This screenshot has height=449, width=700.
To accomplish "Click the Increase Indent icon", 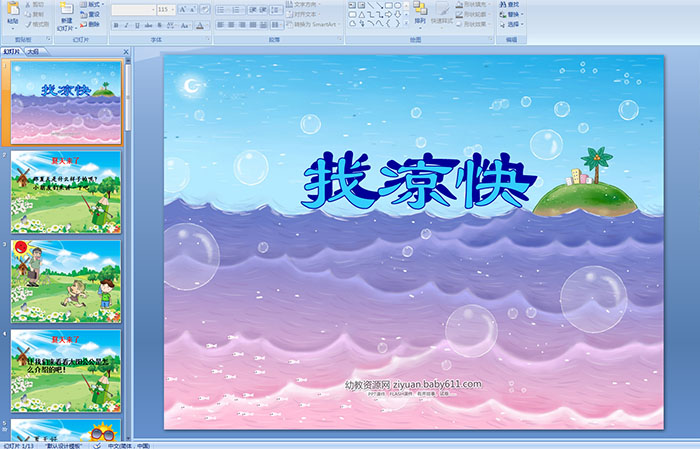I will [263, 9].
